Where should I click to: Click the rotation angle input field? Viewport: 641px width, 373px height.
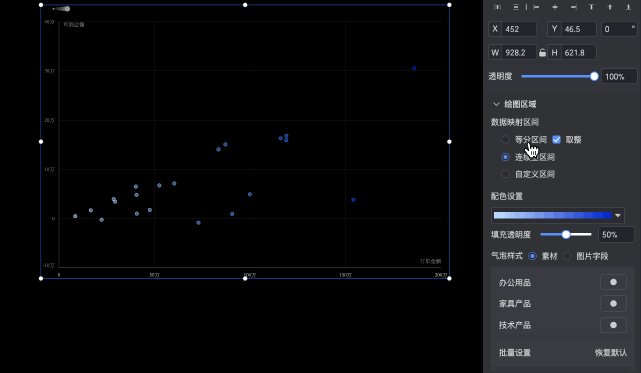click(619, 29)
